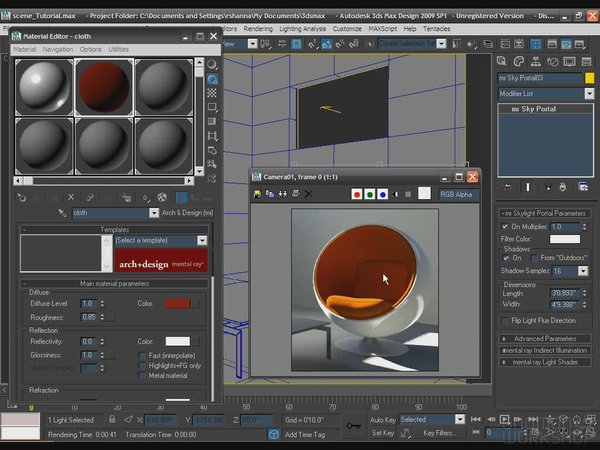Image resolution: width=600 pixels, height=450 pixels.
Task: Pick material from object eyedropper
Action: pyautogui.click(x=62, y=213)
